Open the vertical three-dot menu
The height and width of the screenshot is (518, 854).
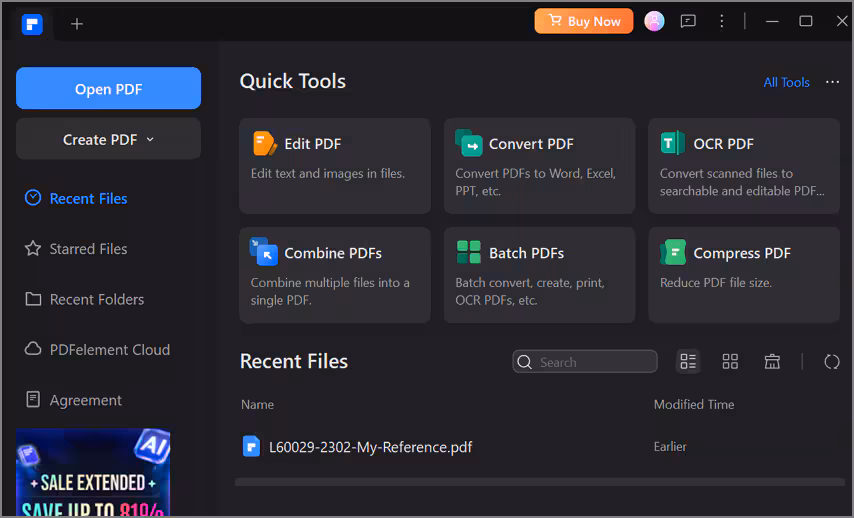click(722, 21)
